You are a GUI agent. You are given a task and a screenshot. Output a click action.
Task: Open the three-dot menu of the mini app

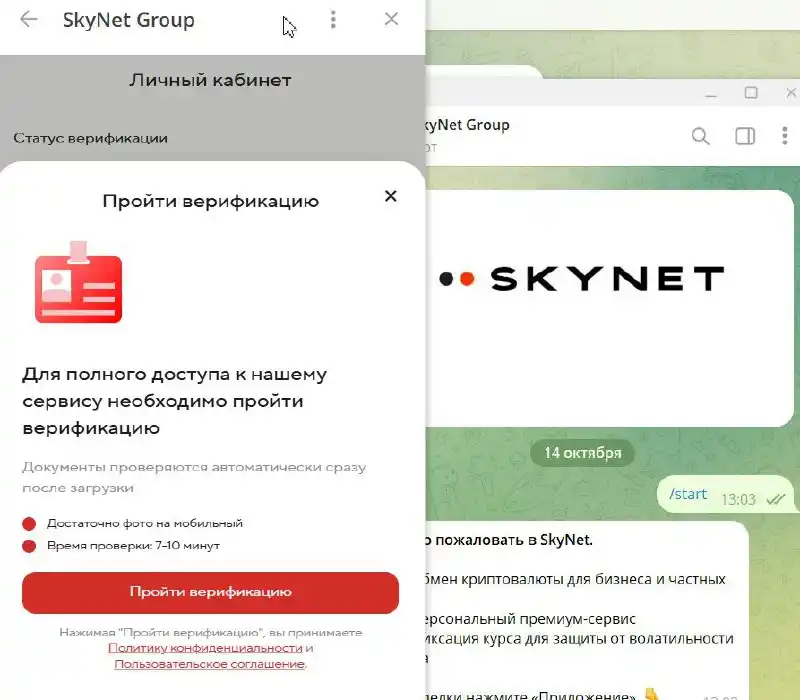333,19
